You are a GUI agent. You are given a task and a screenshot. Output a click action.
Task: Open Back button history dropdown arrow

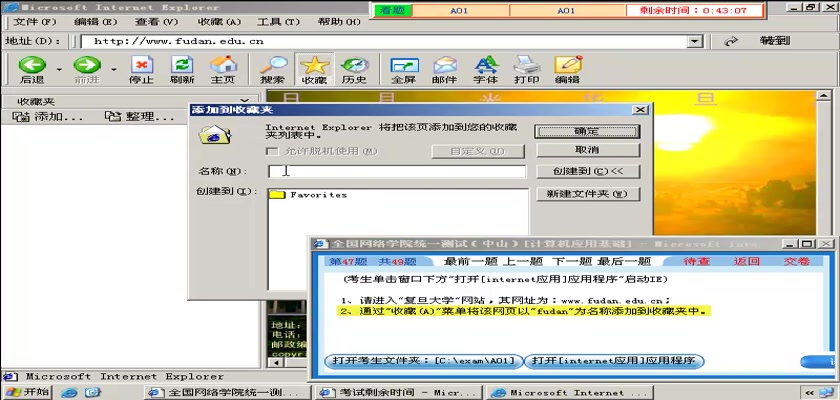point(59,69)
